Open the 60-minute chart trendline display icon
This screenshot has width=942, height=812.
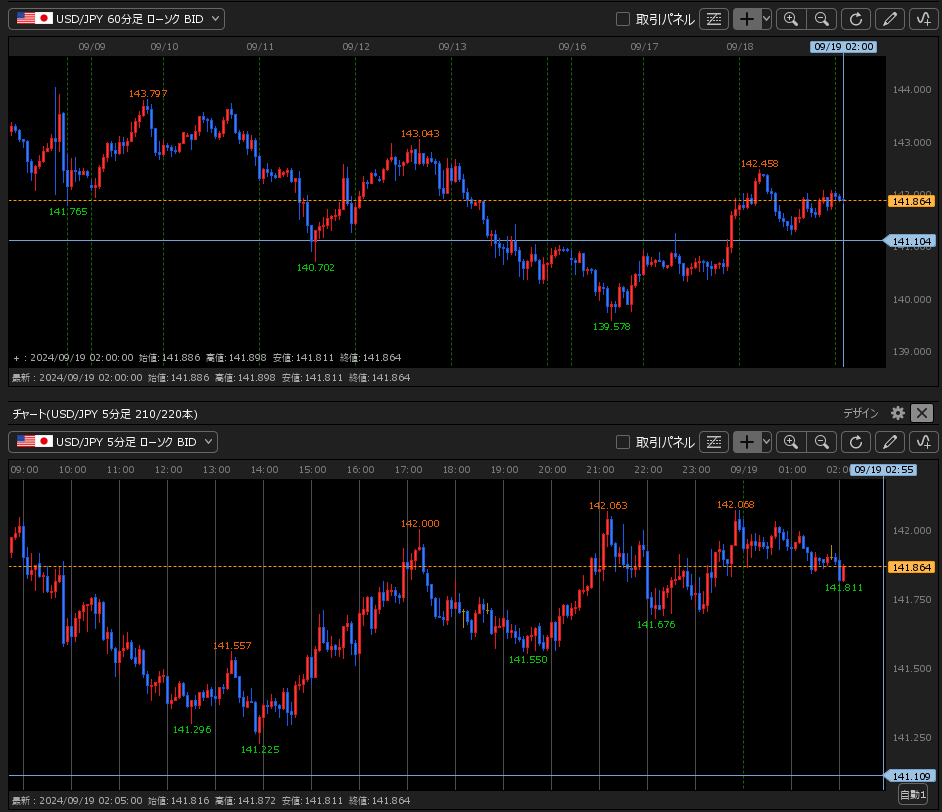tap(714, 19)
